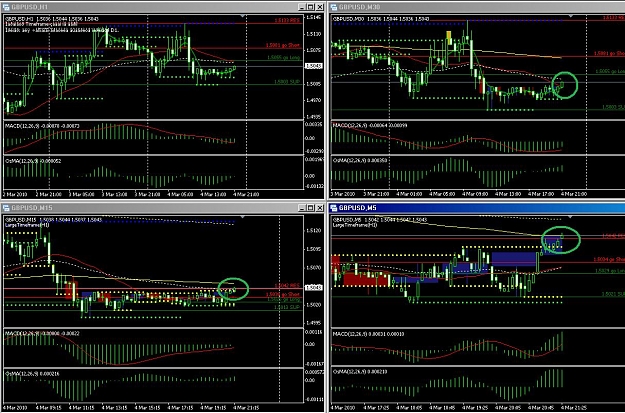625x413 pixels.
Task: Click 'LargeTimeframe(H1)' label in M5 chart
Action: coord(355,225)
